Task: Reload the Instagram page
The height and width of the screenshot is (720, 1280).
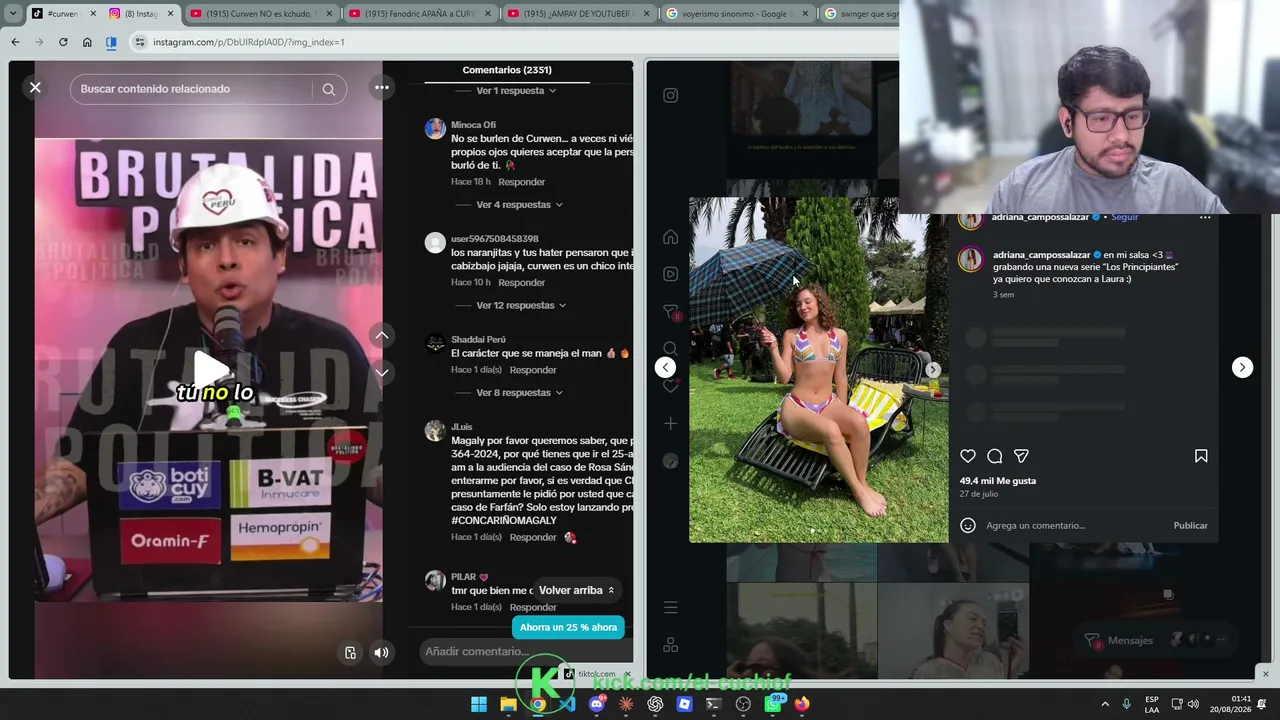Action: point(63,42)
